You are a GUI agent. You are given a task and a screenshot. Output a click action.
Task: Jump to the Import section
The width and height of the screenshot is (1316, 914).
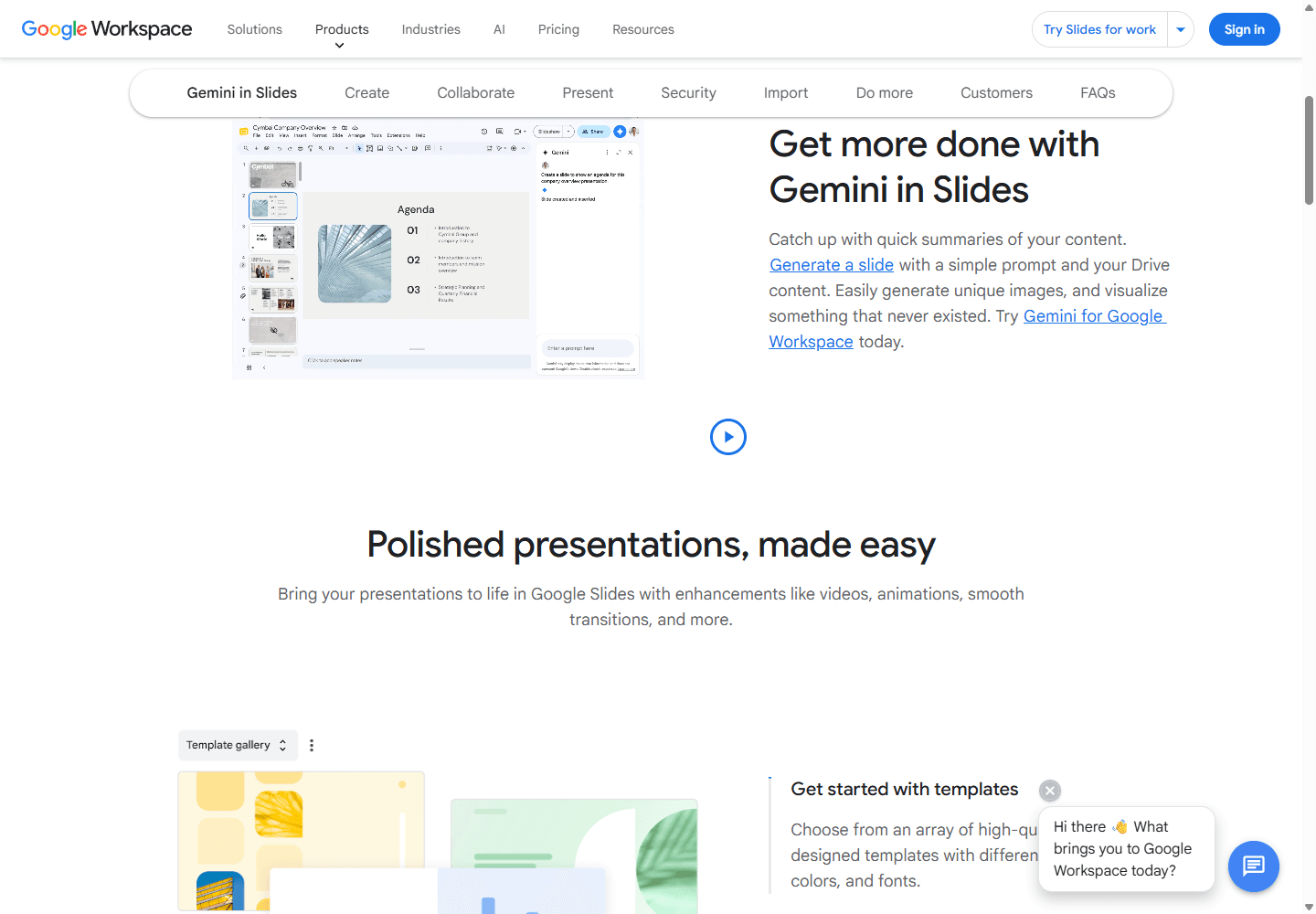pos(786,93)
